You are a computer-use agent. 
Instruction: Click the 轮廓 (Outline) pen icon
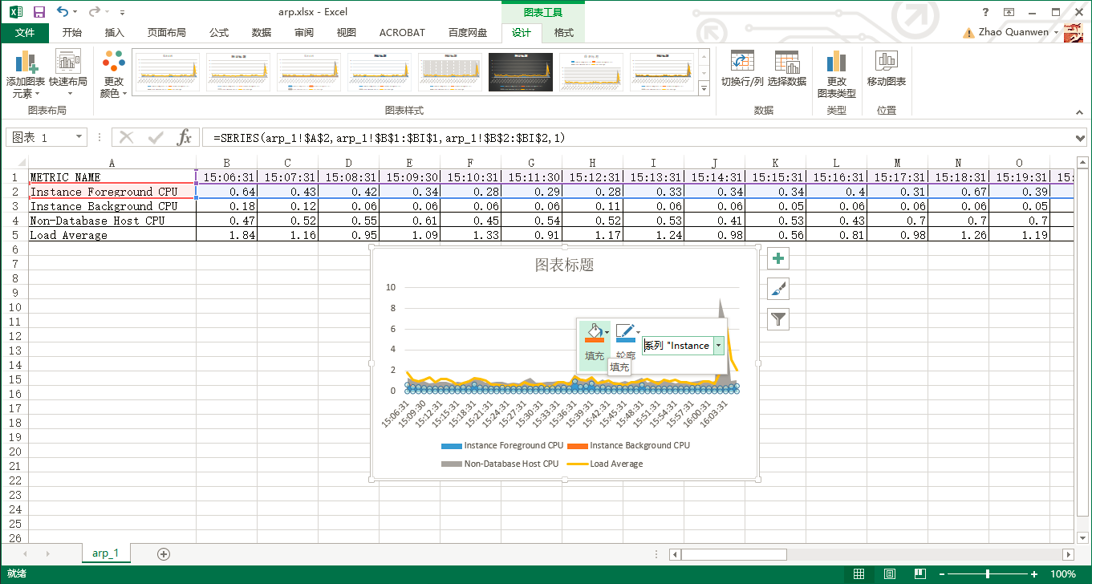(626, 334)
